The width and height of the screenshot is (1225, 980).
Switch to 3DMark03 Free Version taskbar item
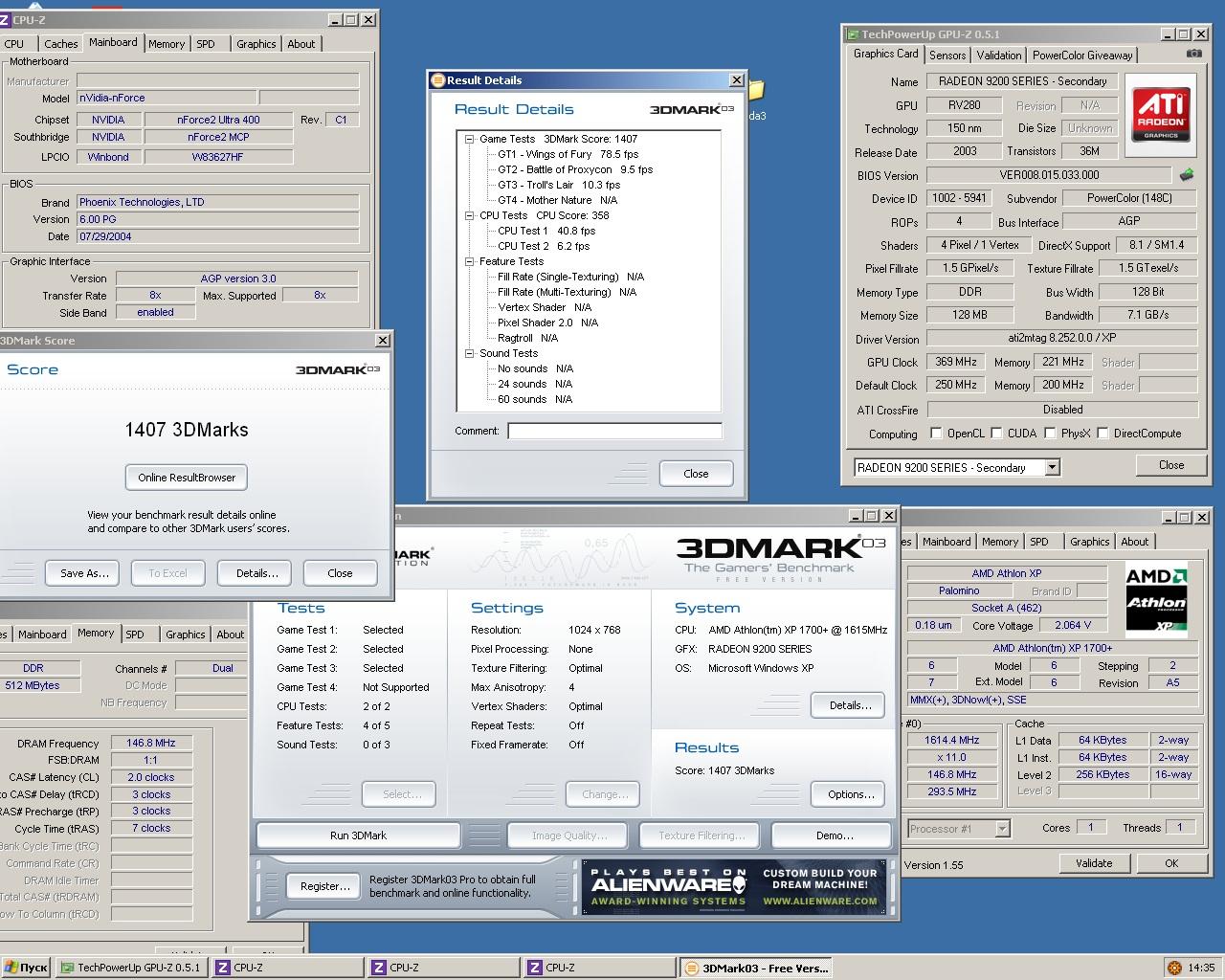coord(756,968)
